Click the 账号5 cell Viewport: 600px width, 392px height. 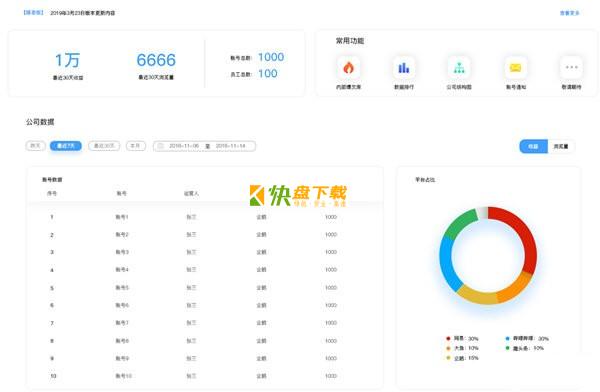click(x=122, y=288)
